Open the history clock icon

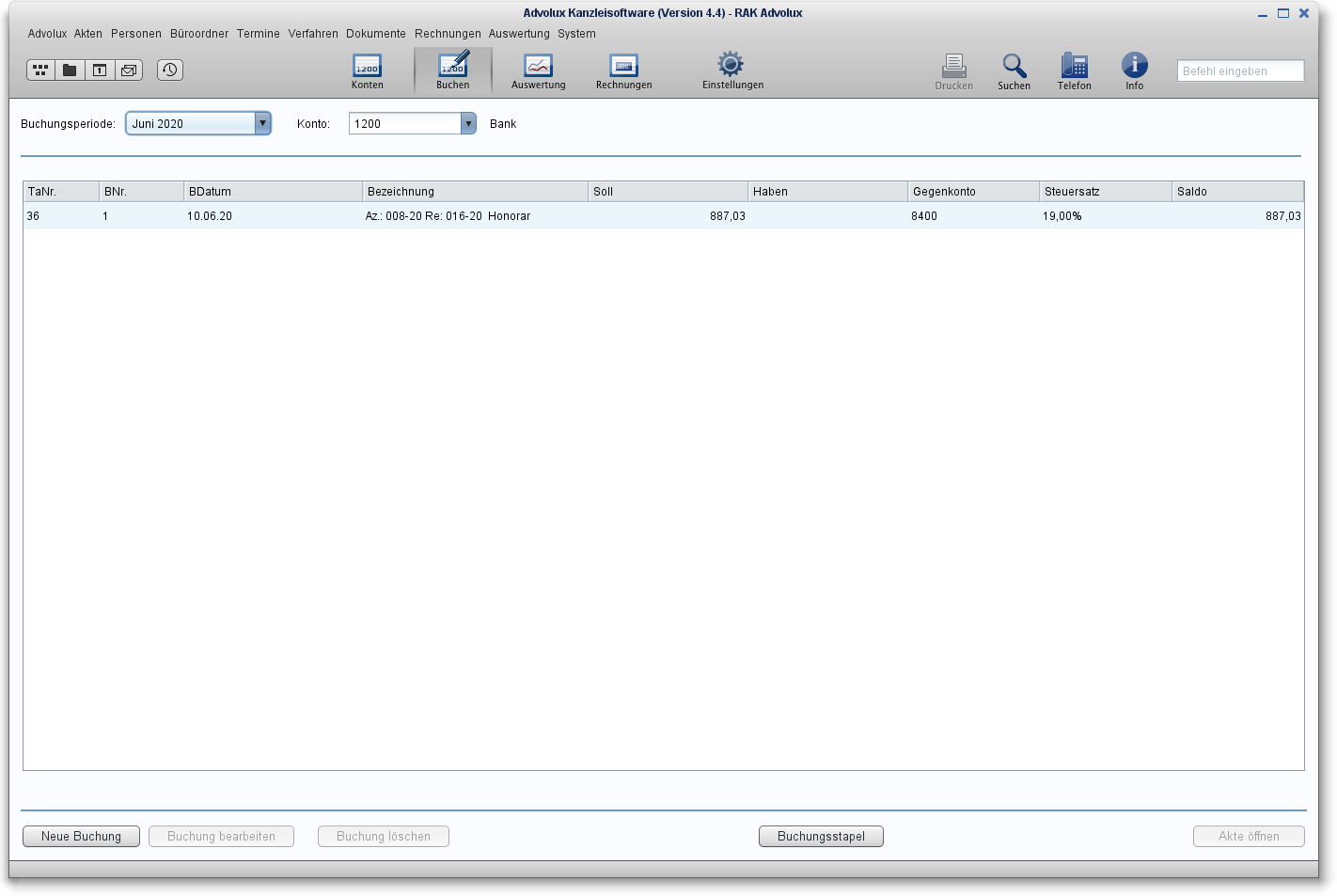[170, 70]
